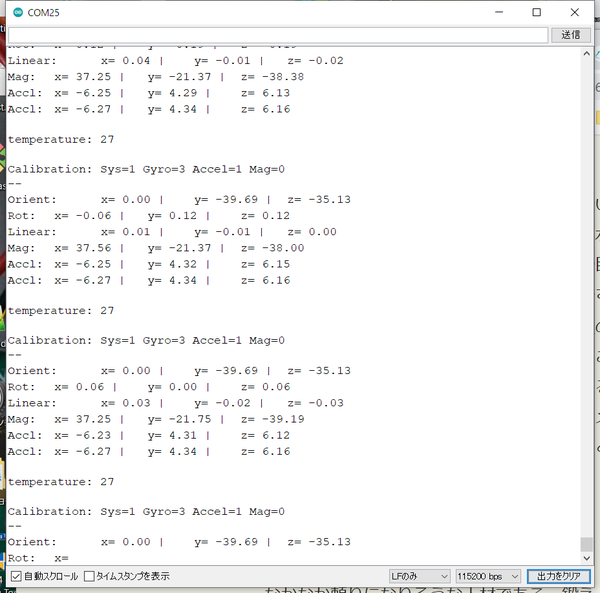The image size is (600, 593).
Task: Click the first Calibration status line
Action: 146,170
